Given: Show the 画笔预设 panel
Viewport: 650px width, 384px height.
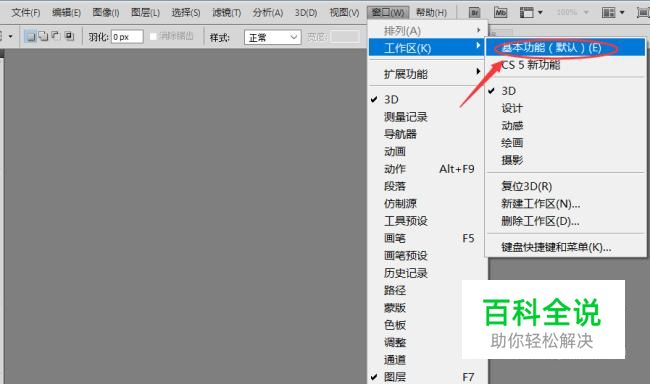Looking at the screenshot, I should click(427, 255).
